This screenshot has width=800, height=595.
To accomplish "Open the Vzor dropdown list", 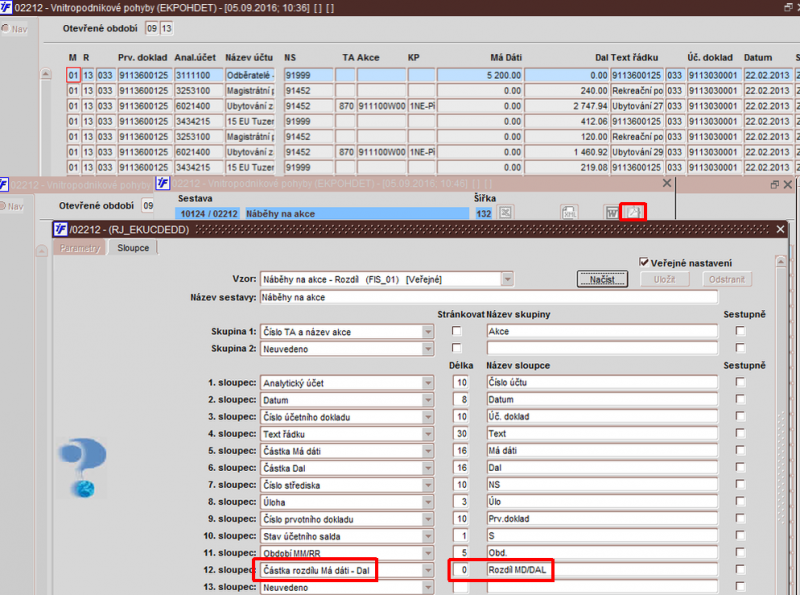I will (507, 279).
